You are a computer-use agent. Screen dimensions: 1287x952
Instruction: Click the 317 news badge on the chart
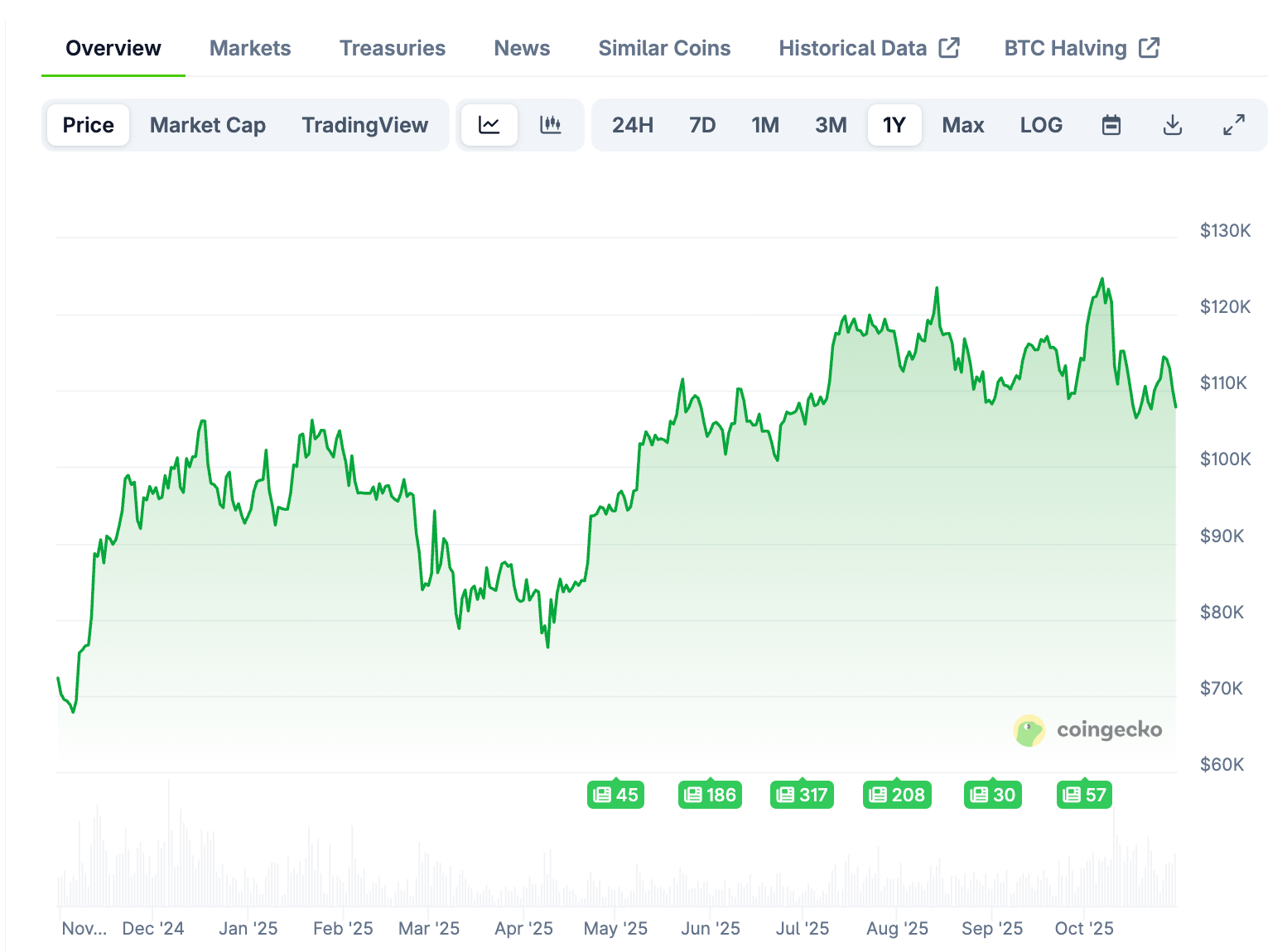(x=801, y=794)
